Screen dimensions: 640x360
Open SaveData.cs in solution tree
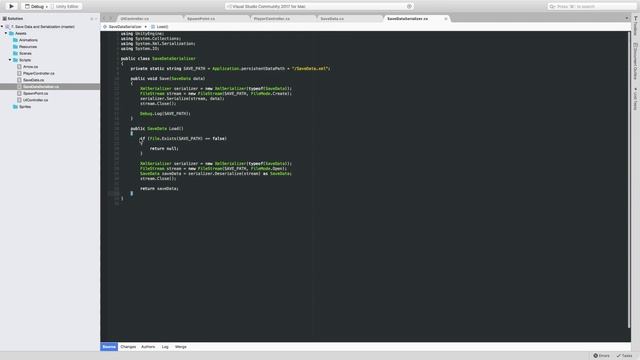[x=33, y=80]
